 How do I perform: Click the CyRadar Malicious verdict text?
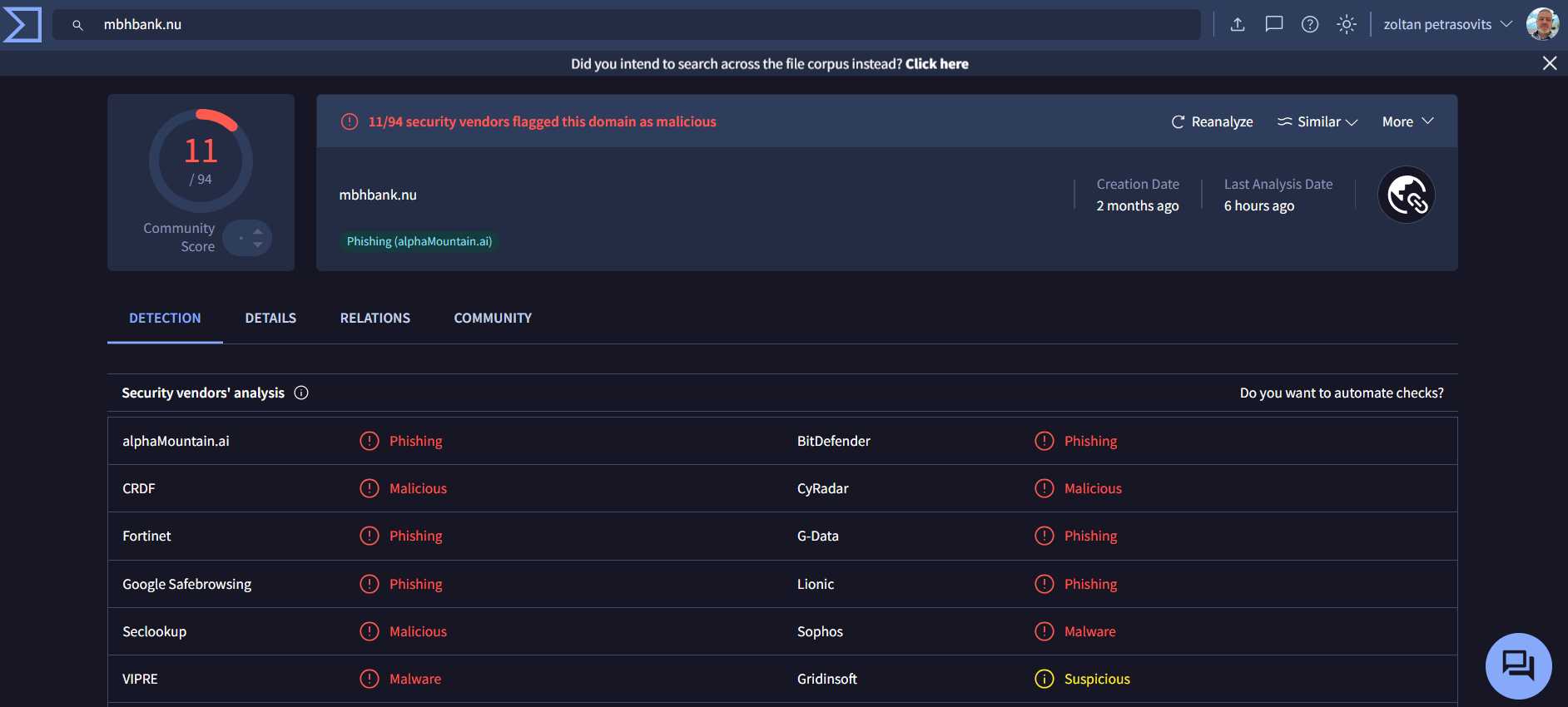[1093, 488]
